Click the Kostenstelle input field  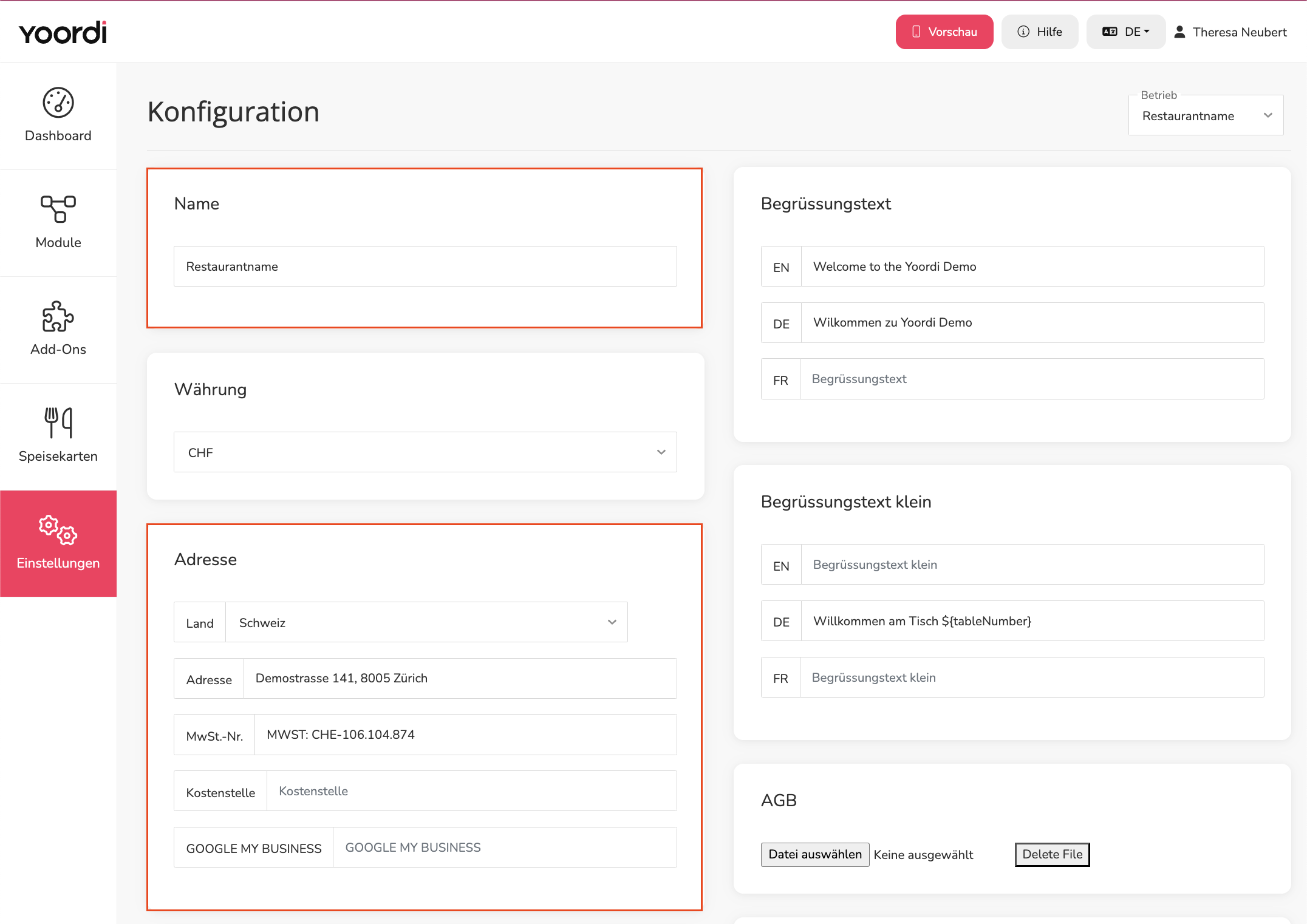coord(471,791)
